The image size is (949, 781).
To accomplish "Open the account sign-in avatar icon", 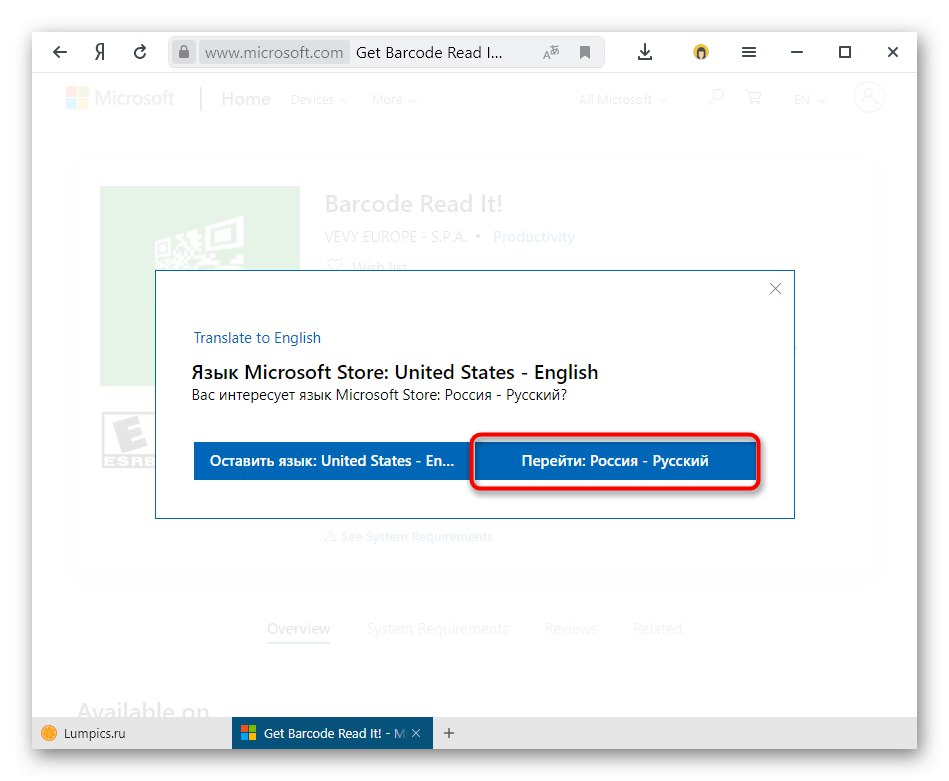I will click(x=869, y=97).
